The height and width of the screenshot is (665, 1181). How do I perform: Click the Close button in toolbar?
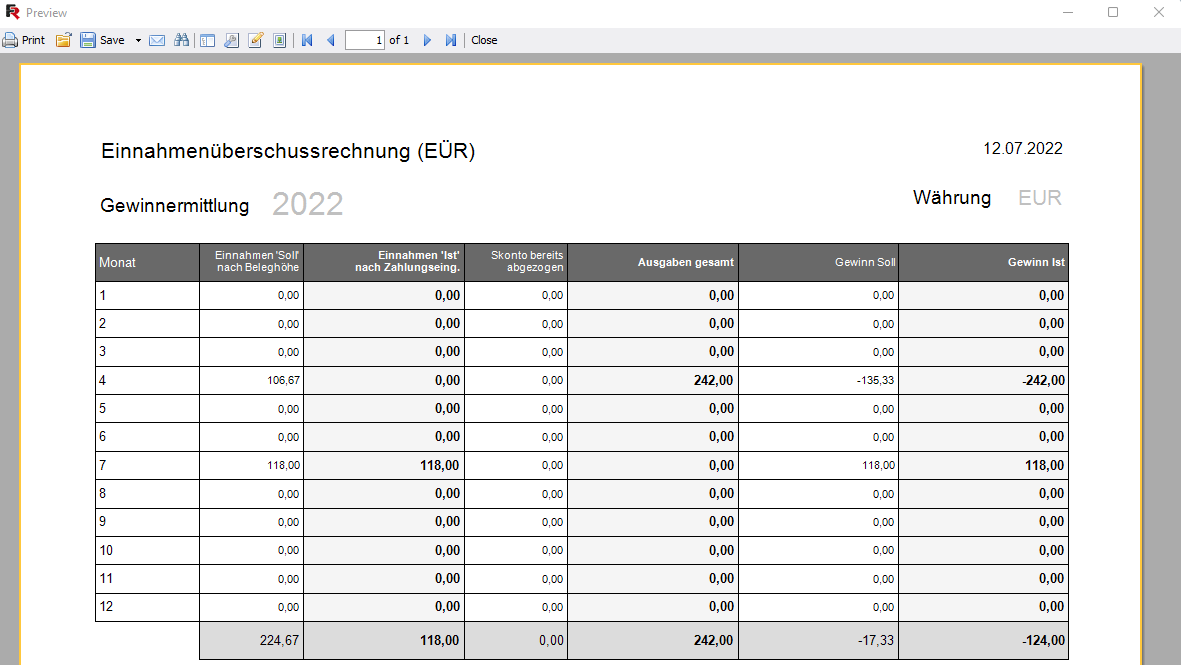[484, 40]
